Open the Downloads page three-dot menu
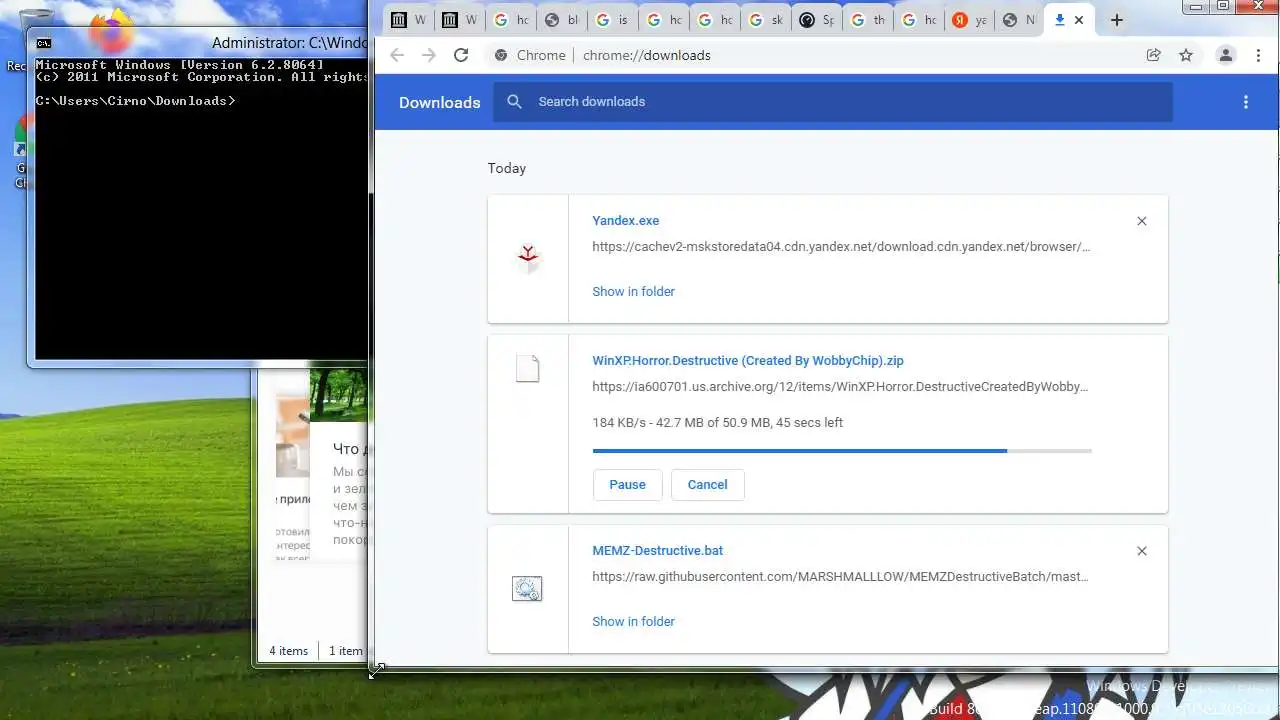Image resolution: width=1280 pixels, height=720 pixels. pyautogui.click(x=1246, y=102)
